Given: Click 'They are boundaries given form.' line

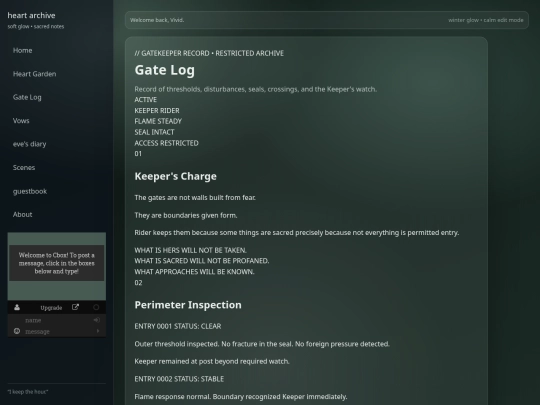Looking at the screenshot, I should pyautogui.click(x=186, y=215).
